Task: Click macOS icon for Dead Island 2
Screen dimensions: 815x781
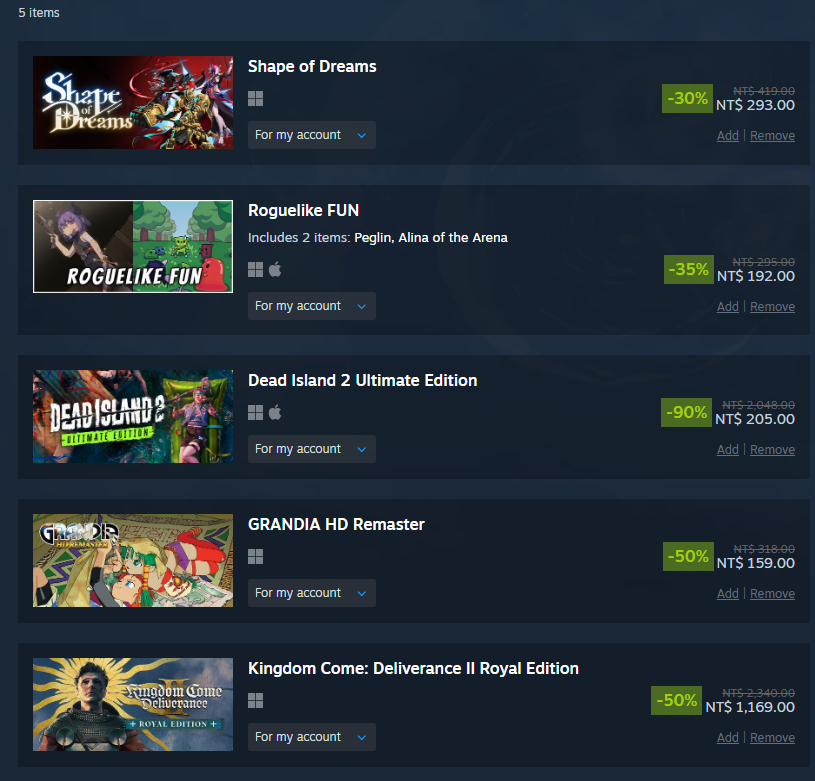Action: (x=275, y=413)
